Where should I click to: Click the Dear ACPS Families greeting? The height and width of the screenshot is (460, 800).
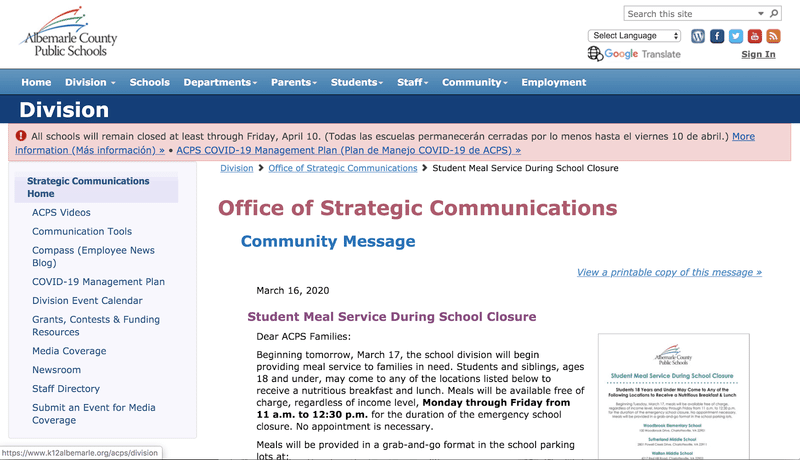(304, 337)
